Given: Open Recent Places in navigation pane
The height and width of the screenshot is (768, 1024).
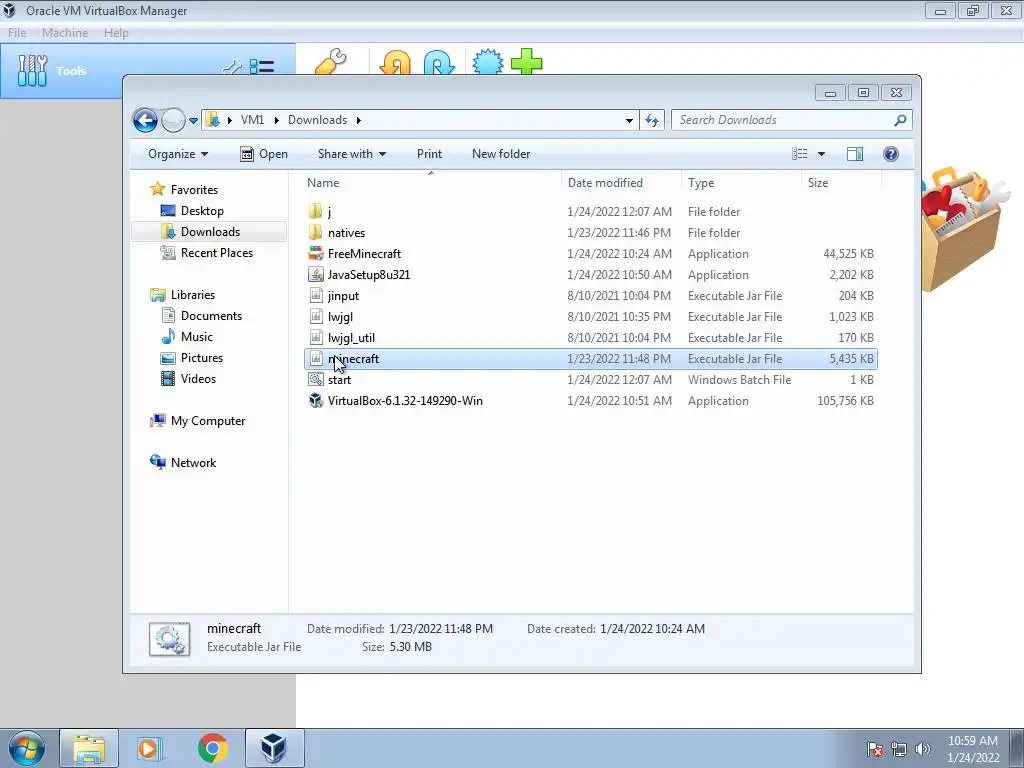Looking at the screenshot, I should 216,253.
